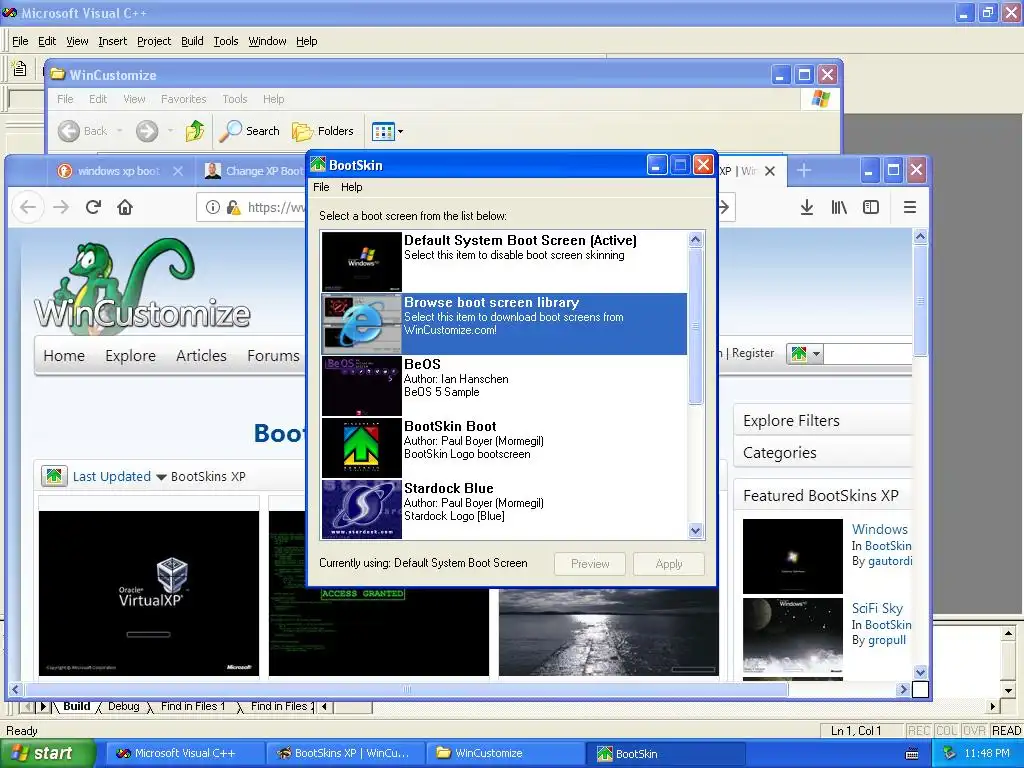Click WinCustomize Explore nav link

(x=131, y=355)
